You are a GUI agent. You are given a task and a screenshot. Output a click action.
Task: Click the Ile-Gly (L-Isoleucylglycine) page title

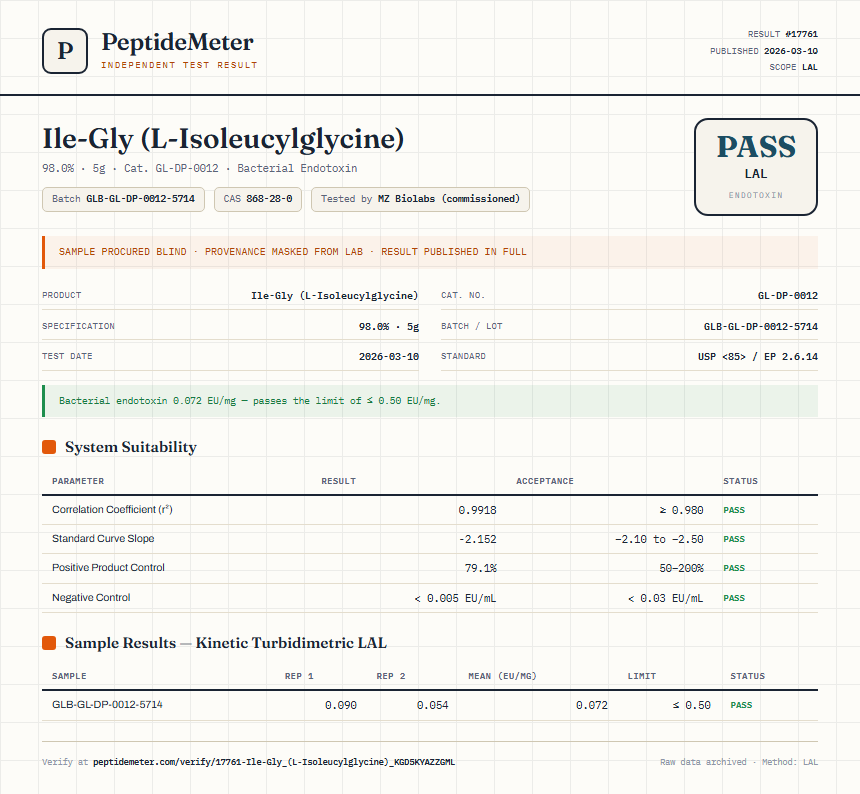[223, 139]
